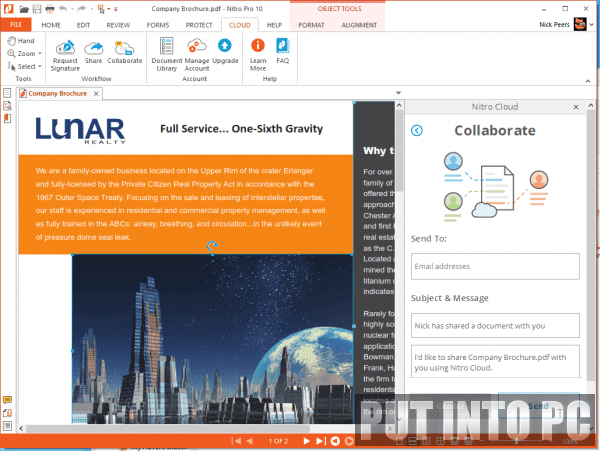This screenshot has height=451, width=600.
Task: Click the Full Service One-Sixth Gravity heading
Action: pyautogui.click(x=241, y=129)
